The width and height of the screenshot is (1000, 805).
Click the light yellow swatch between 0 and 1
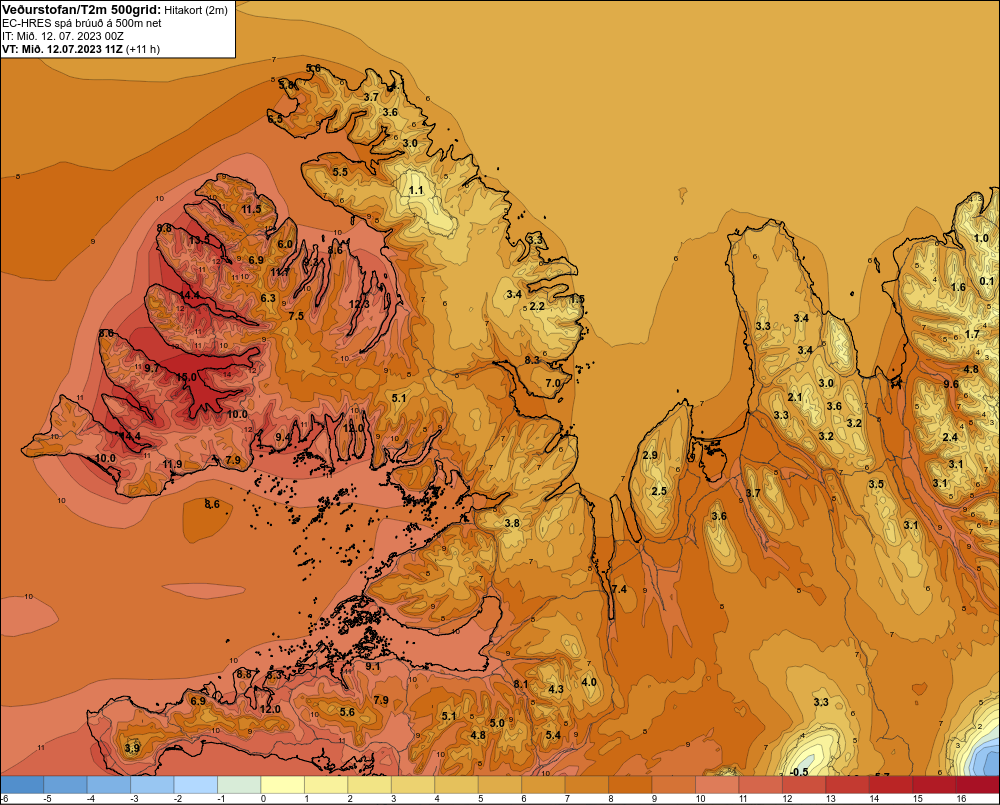[x=283, y=785]
